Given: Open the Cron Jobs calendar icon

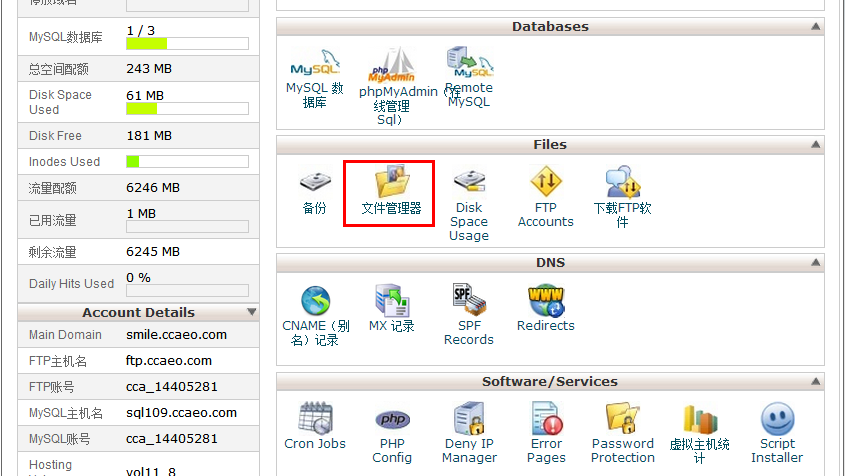Looking at the screenshot, I should 315,418.
